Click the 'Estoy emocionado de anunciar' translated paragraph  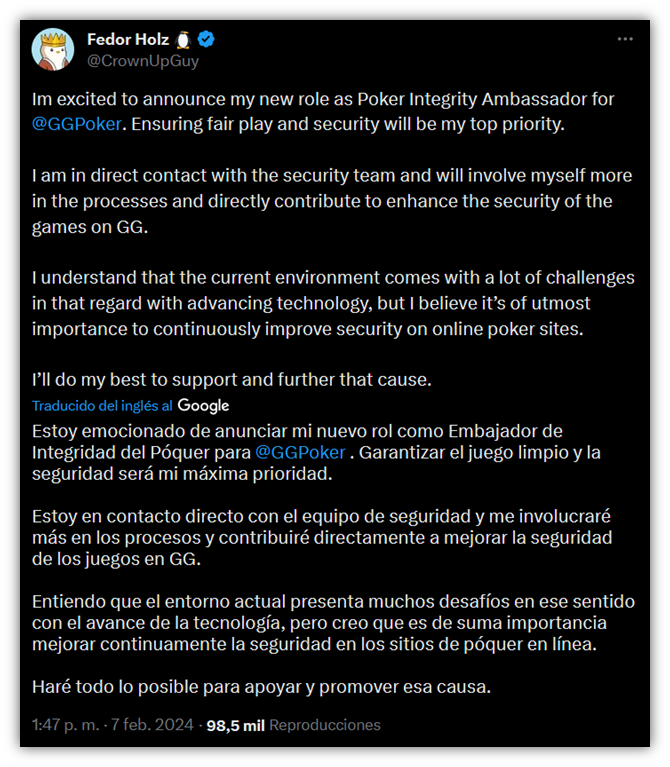[x=316, y=452]
